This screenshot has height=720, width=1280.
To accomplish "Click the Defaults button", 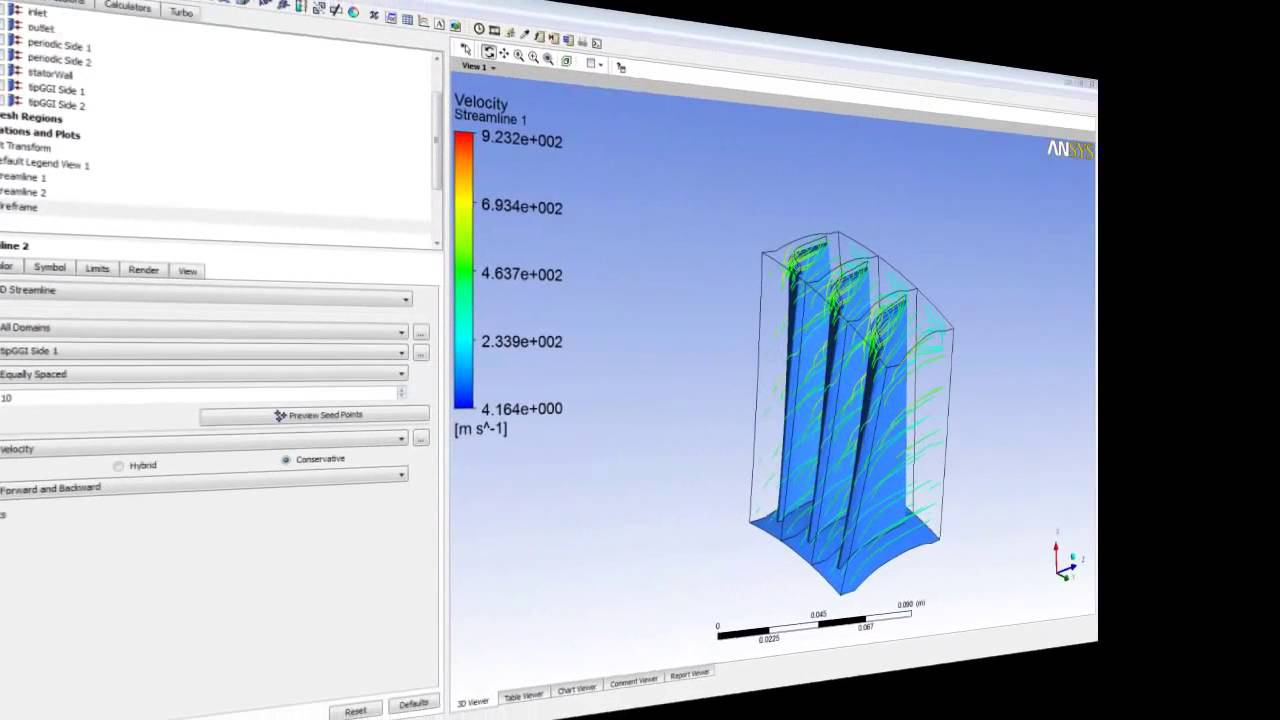I will click(x=414, y=704).
